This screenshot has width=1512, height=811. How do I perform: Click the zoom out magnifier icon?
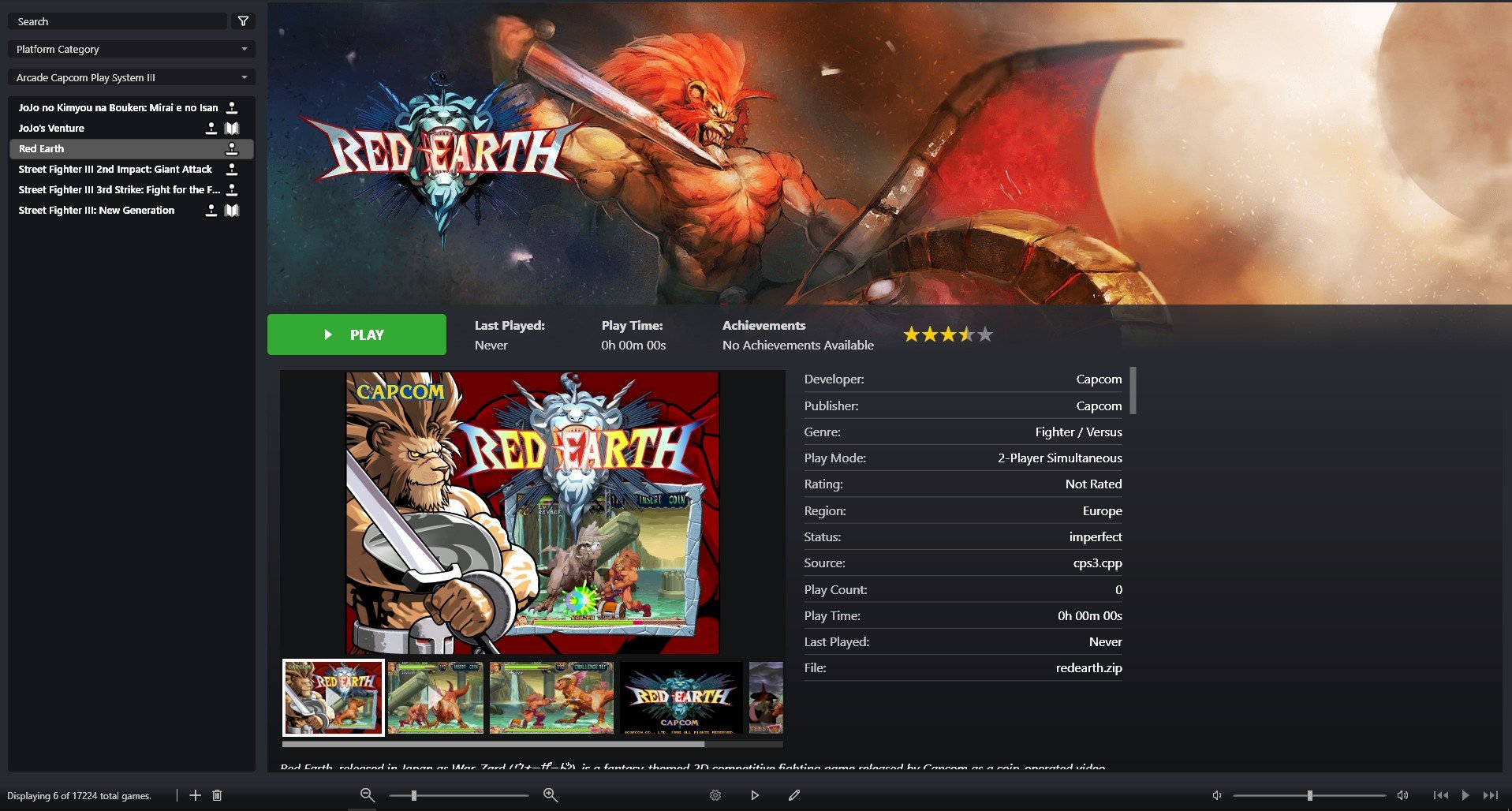368,795
